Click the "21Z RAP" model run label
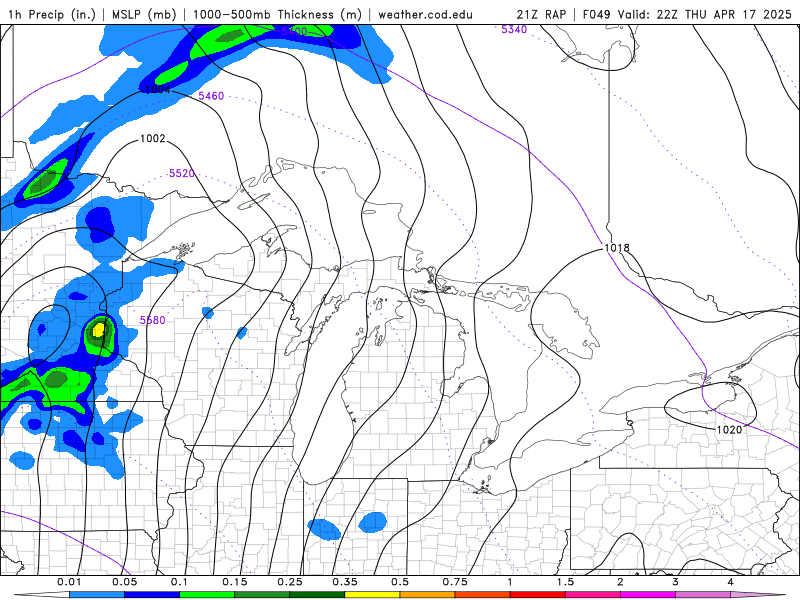Screen dimensions: 800x600 click(x=541, y=14)
